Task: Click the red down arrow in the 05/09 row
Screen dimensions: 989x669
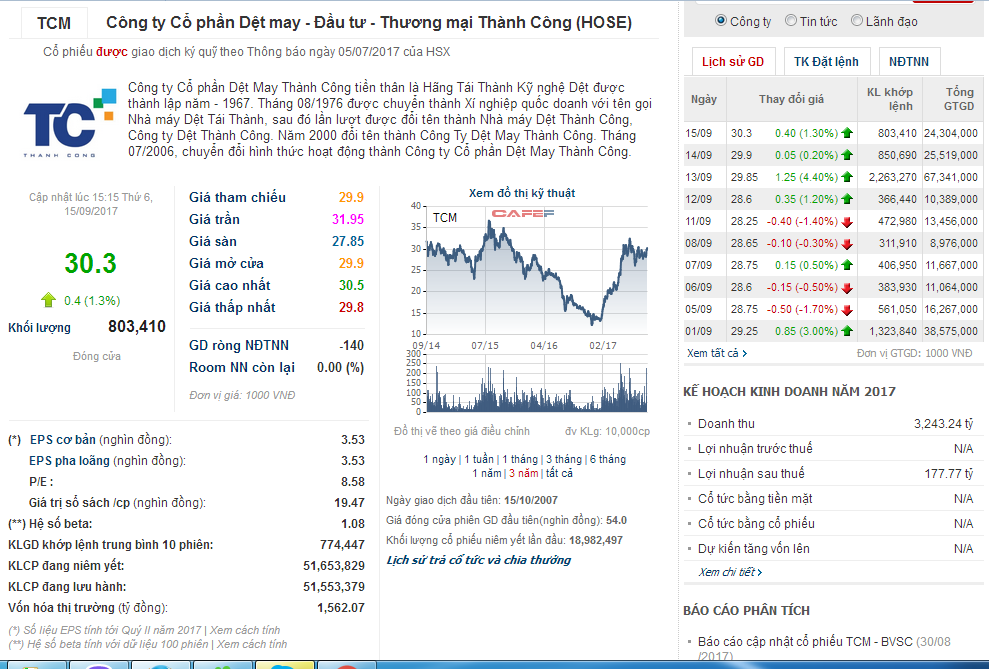Action: pos(847,310)
